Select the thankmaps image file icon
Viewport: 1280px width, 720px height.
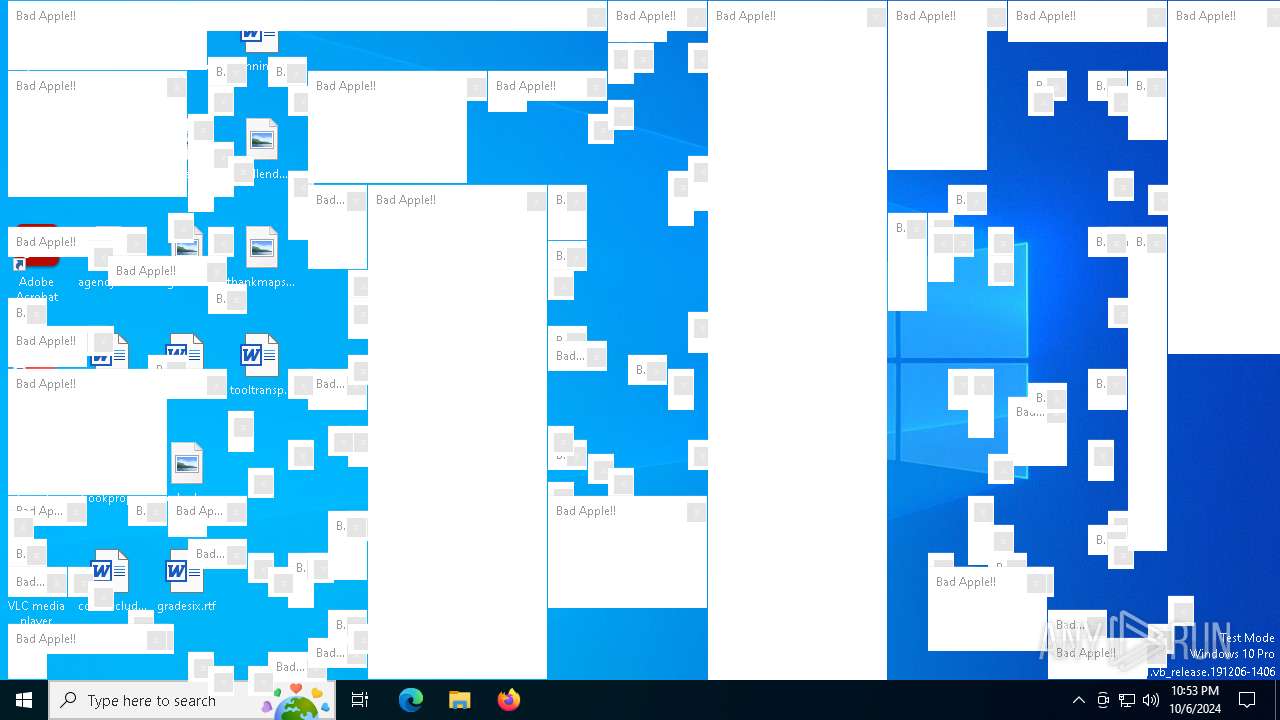261,247
